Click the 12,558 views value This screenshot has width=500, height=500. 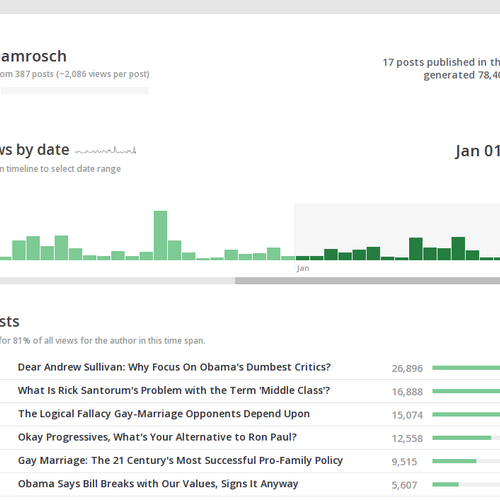407,438
